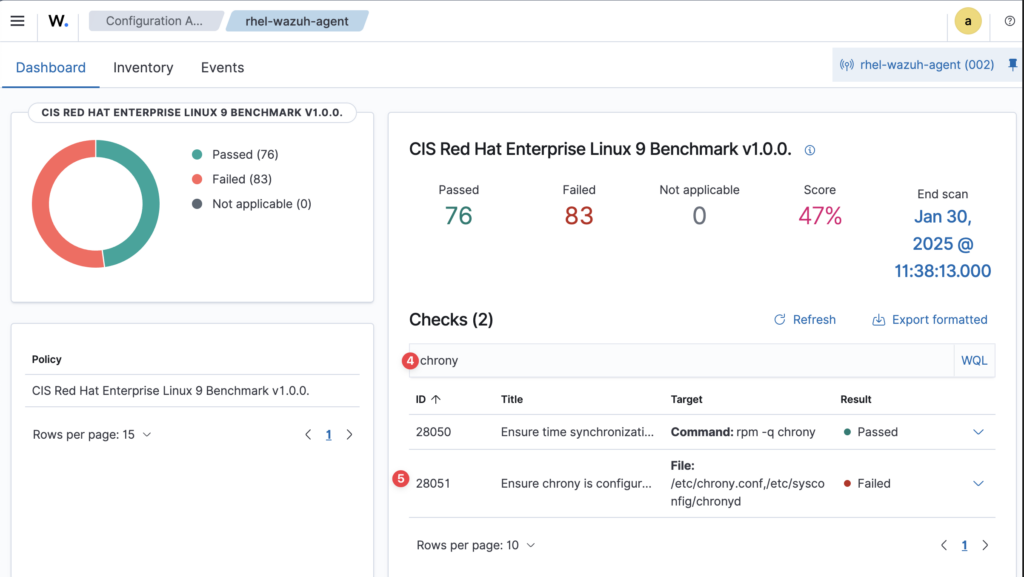Select page 1 in Policy pagination
1024x577 pixels.
click(328, 435)
